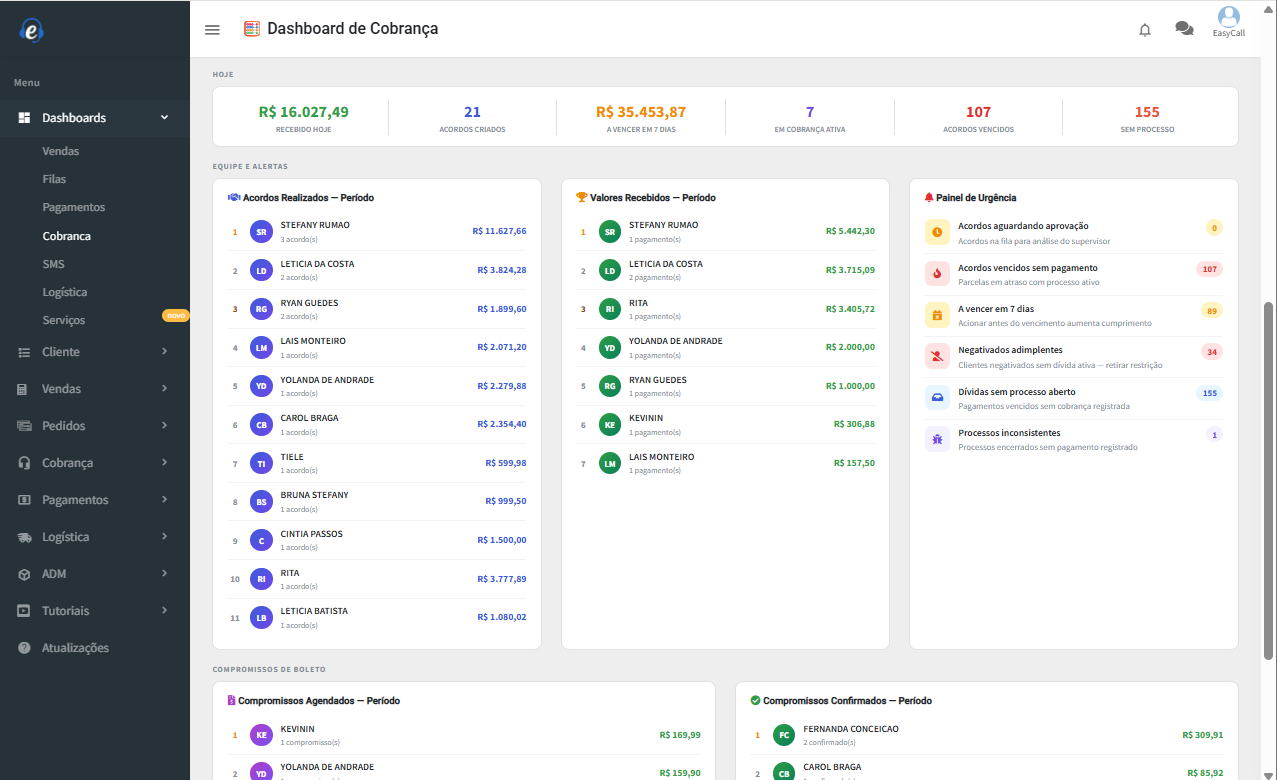Open Acordos aguardando aprovação alert row
Image resolution: width=1277 pixels, height=780 pixels.
pos(1074,233)
